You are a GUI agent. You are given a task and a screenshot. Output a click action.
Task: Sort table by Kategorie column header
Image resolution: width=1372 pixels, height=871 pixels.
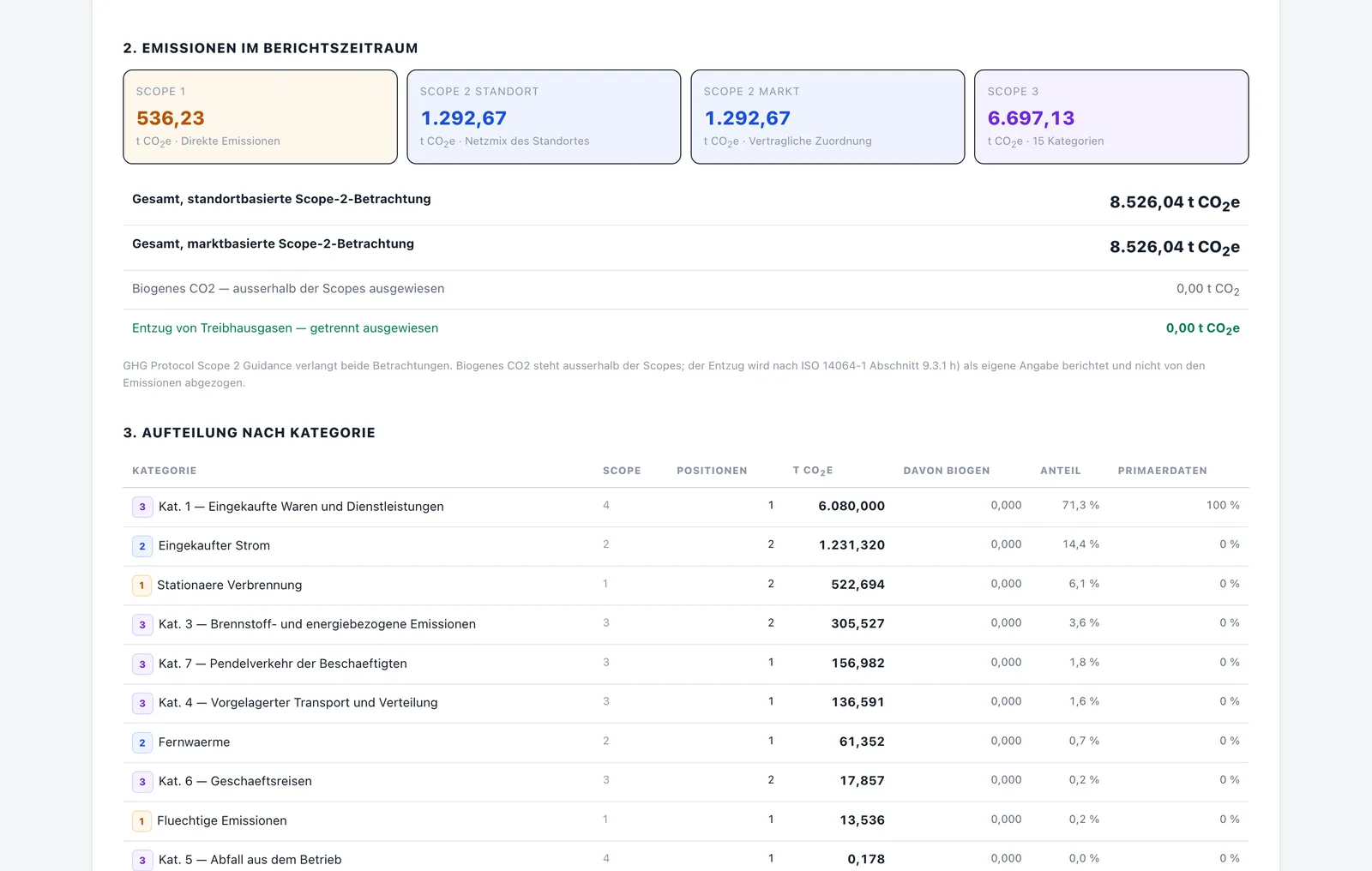click(x=165, y=471)
